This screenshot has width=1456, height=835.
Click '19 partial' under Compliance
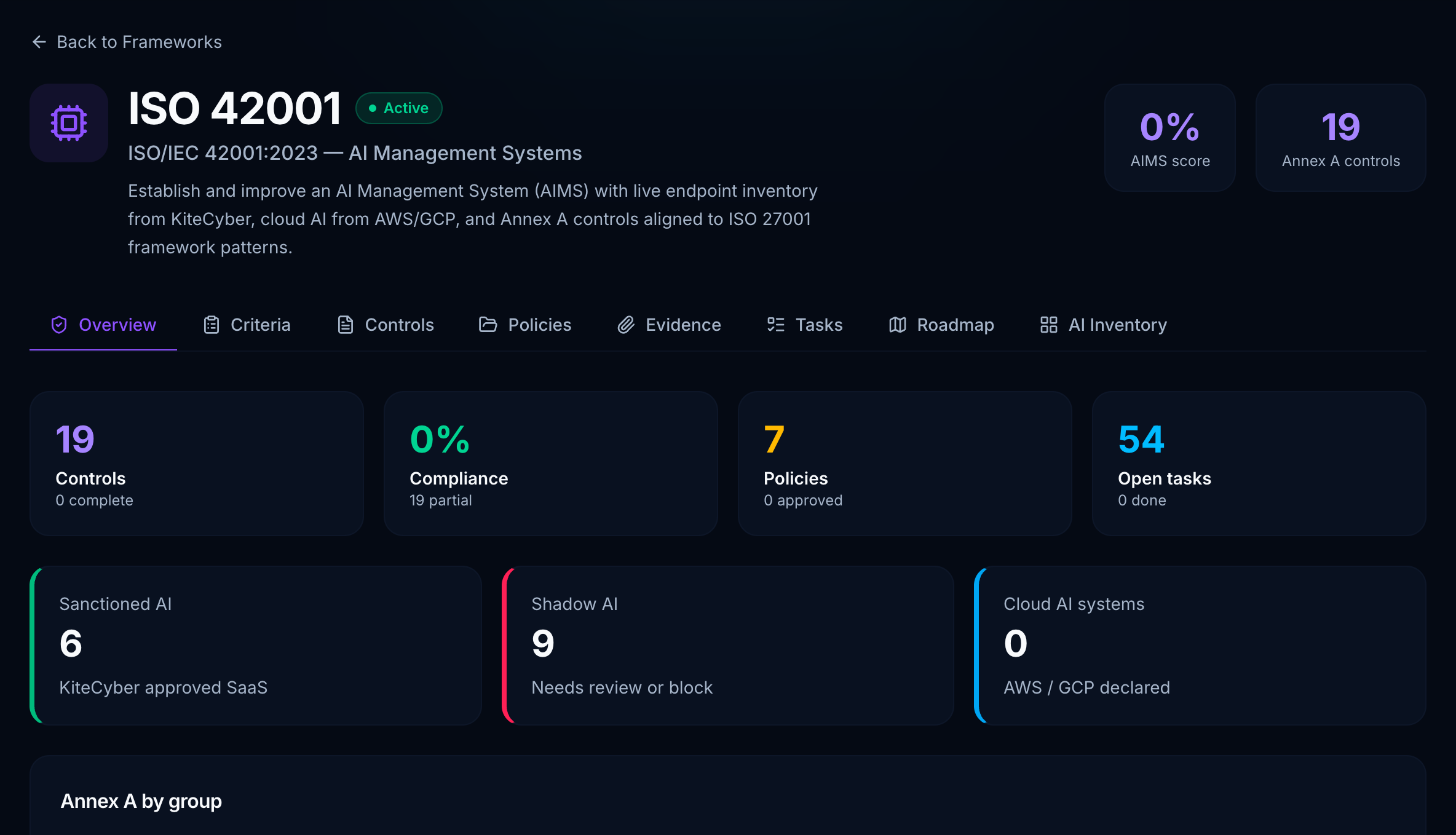(x=441, y=501)
